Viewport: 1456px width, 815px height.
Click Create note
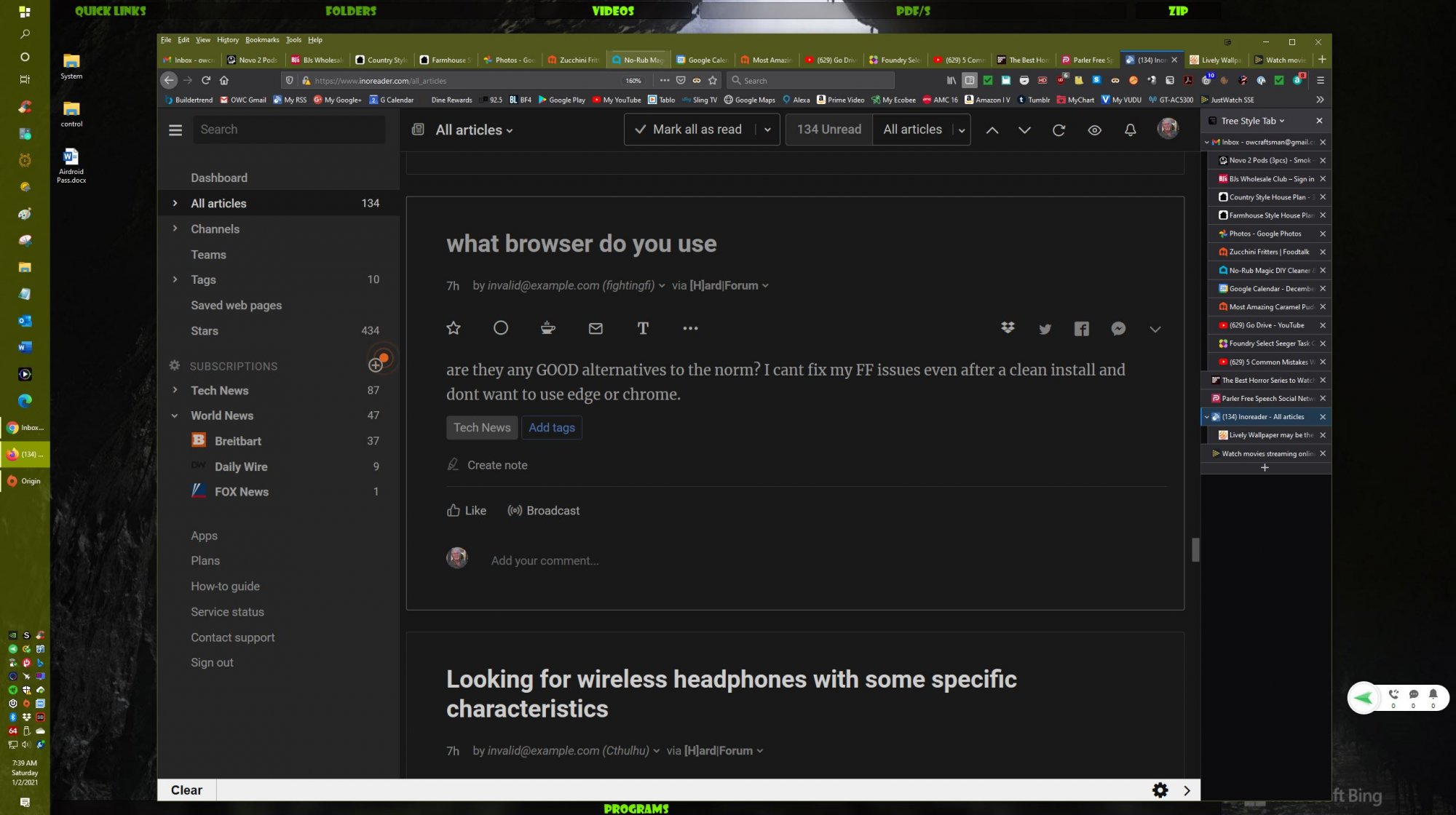pyautogui.click(x=487, y=465)
